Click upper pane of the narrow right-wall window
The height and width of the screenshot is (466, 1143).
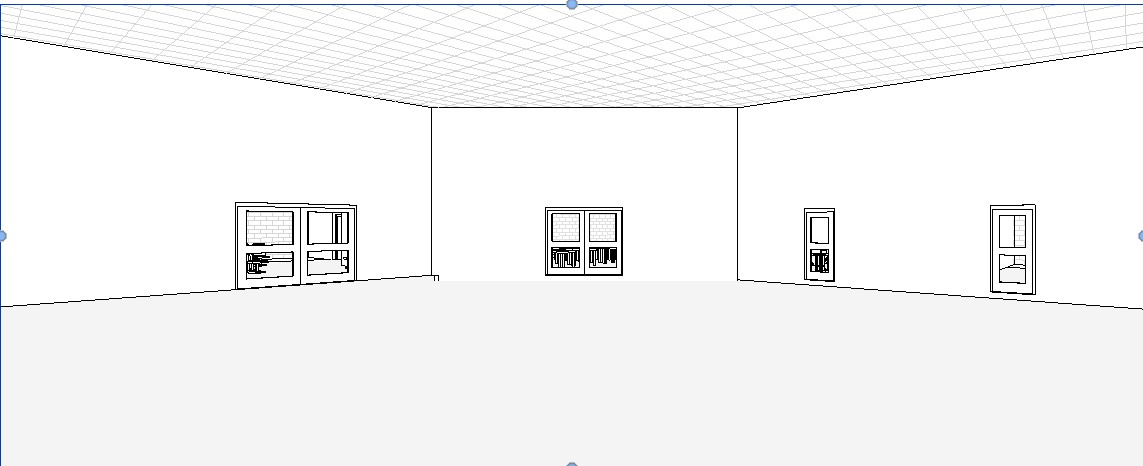pyautogui.click(x=819, y=230)
